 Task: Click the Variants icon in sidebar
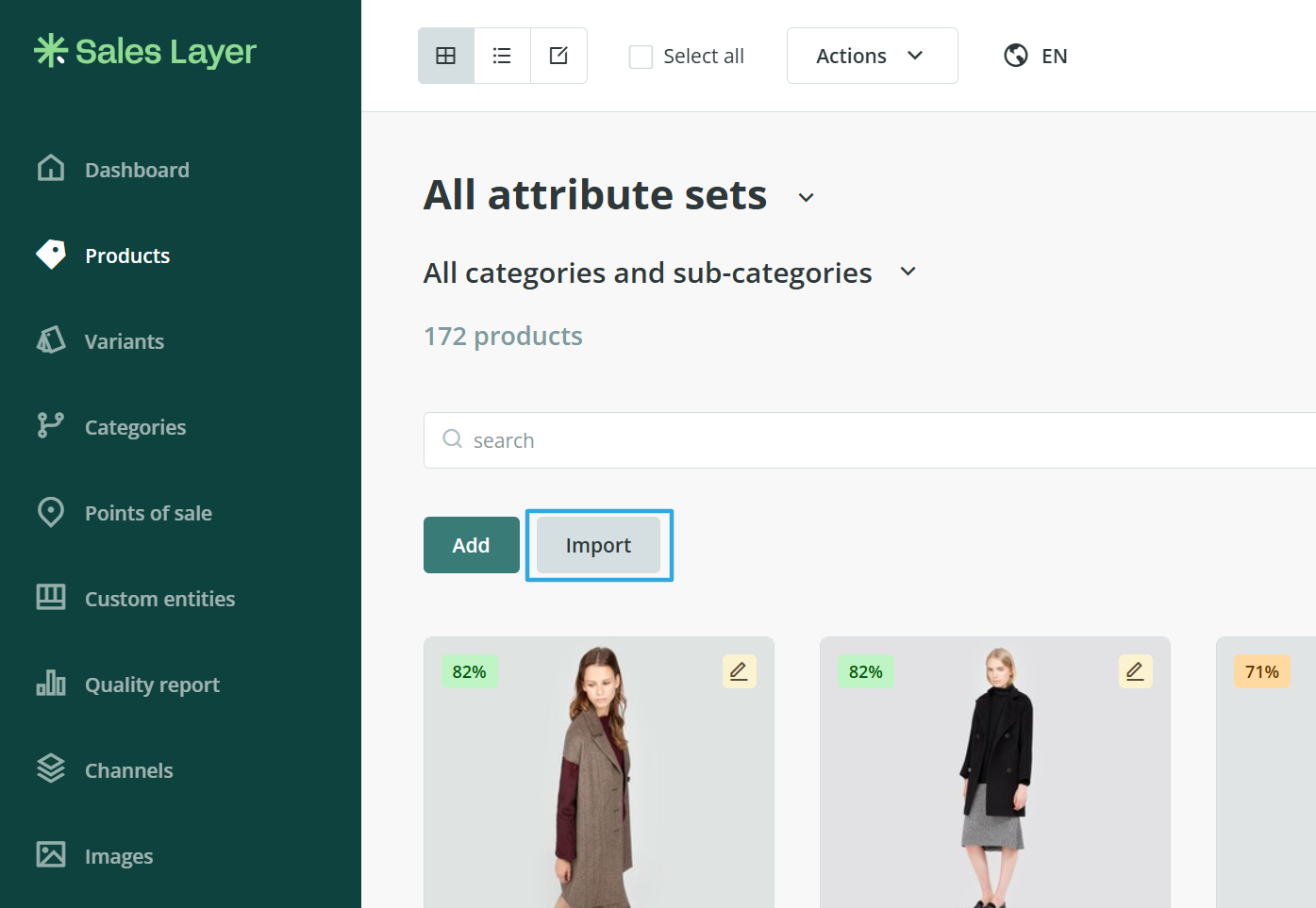(x=51, y=339)
